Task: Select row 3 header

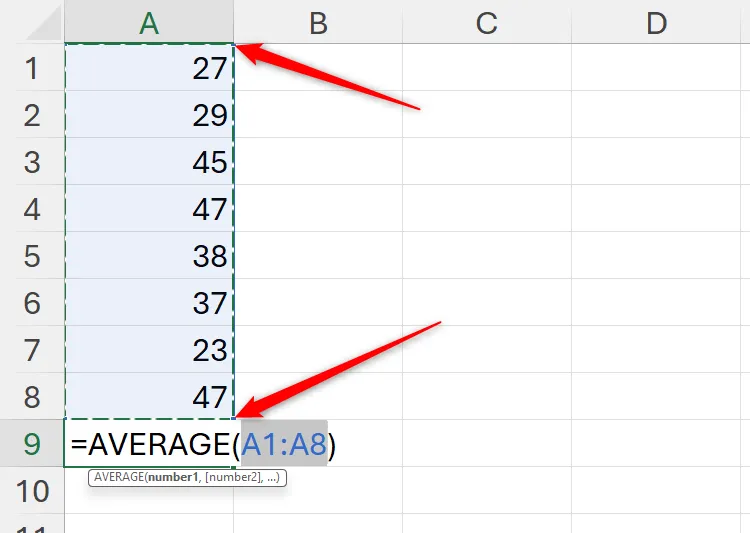Action: [32, 161]
